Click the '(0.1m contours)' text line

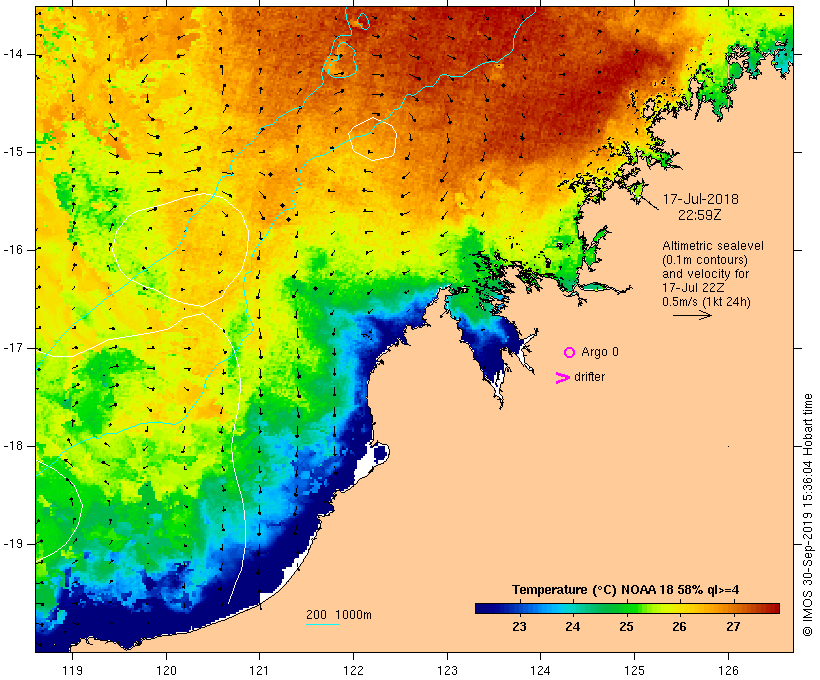tap(705, 260)
